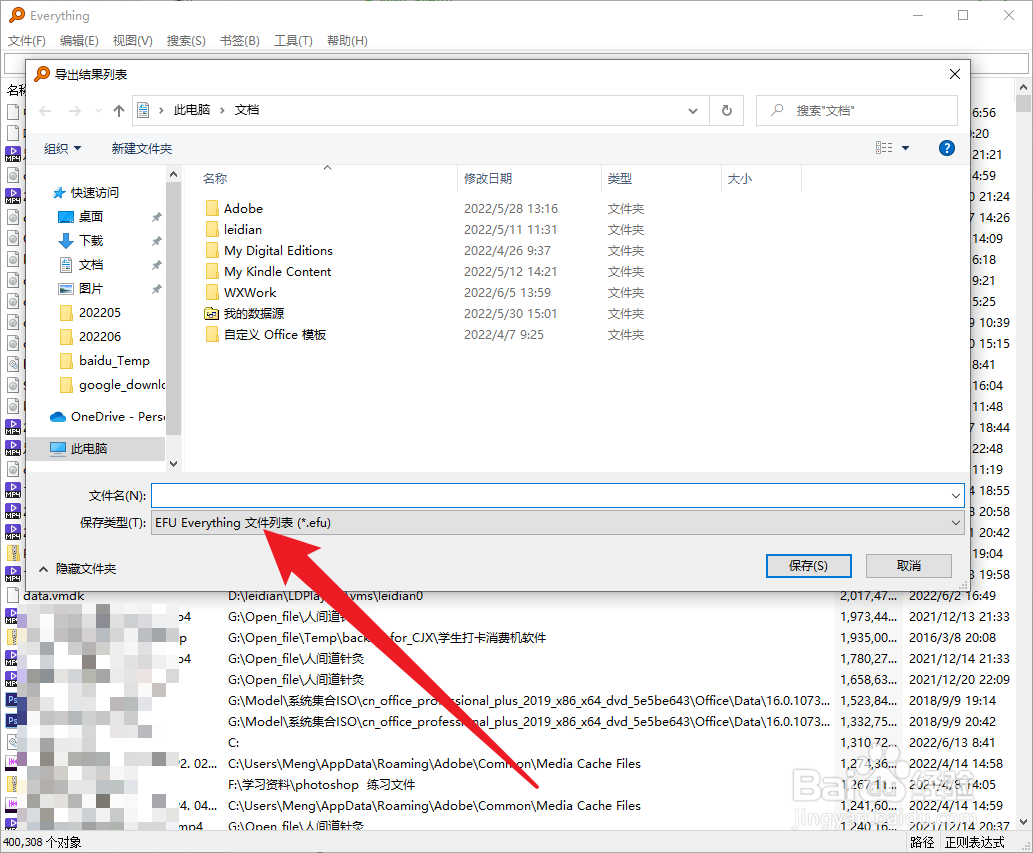Click the Everything results scrollbar up arrow
The width and height of the screenshot is (1033, 853).
(x=1023, y=87)
